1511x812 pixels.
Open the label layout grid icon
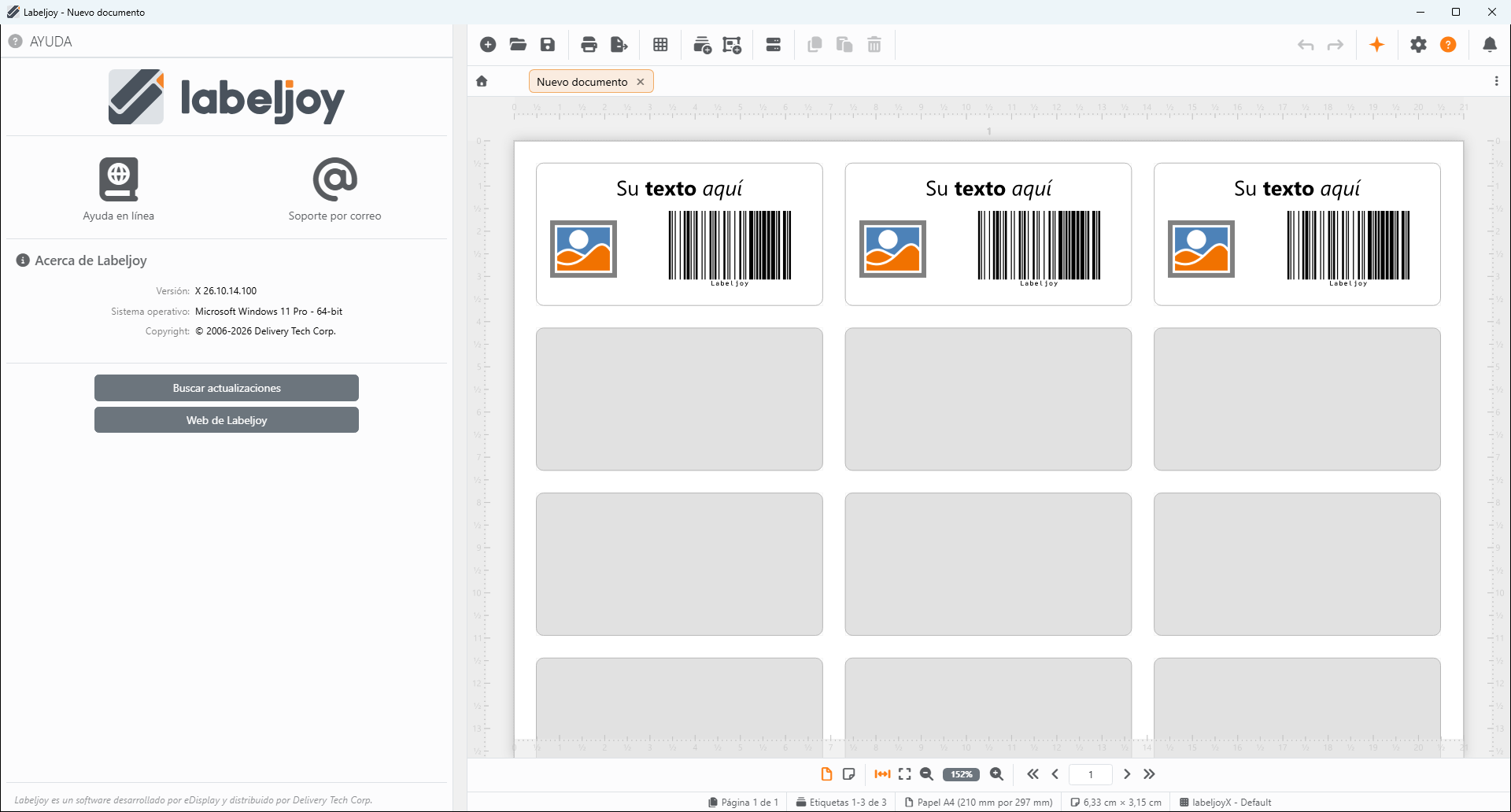(660, 45)
